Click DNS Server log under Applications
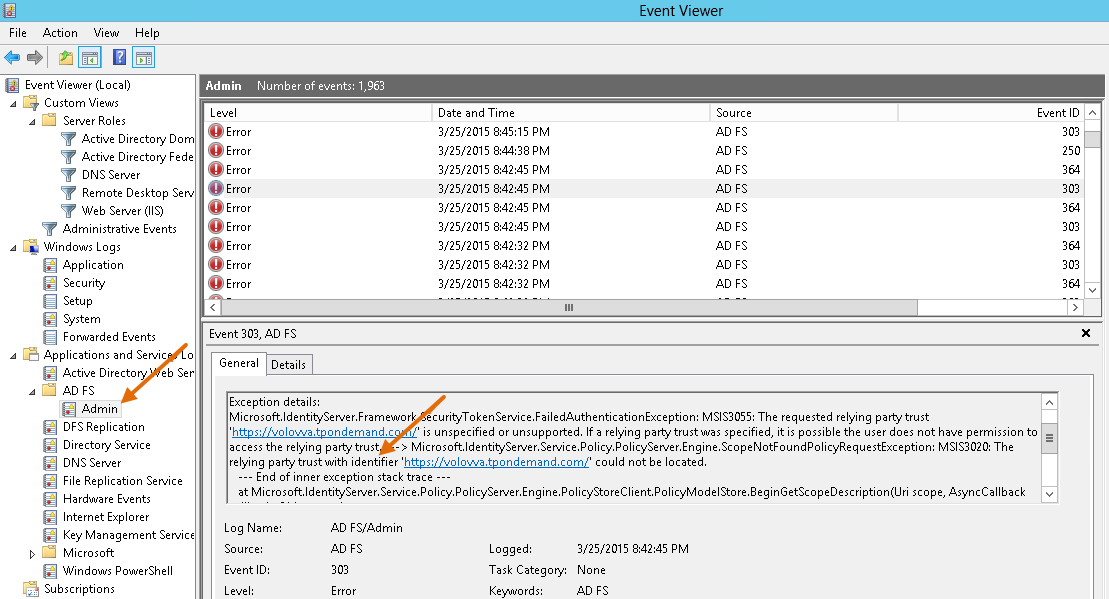 [92, 463]
